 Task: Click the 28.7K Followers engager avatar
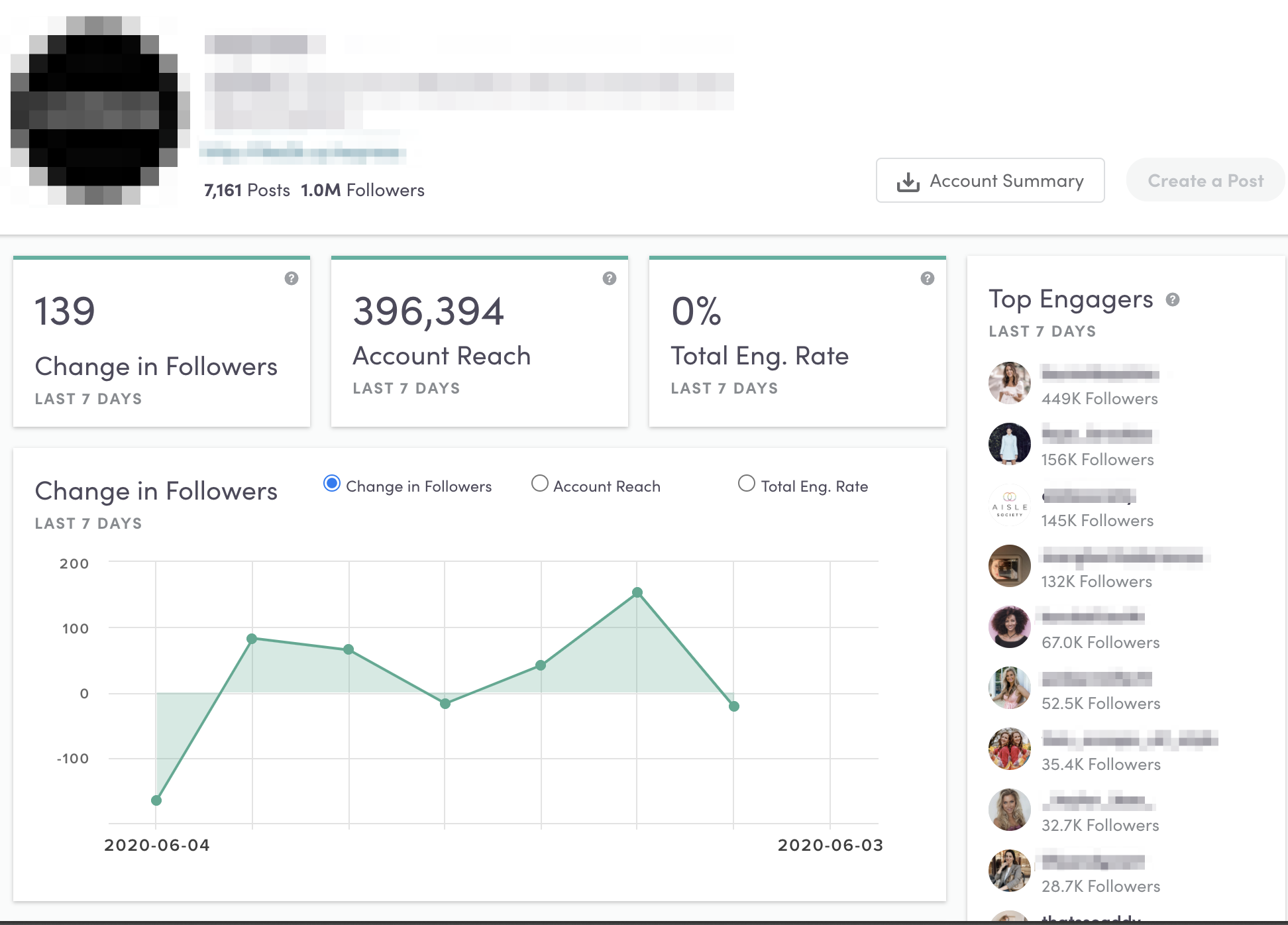1009,870
